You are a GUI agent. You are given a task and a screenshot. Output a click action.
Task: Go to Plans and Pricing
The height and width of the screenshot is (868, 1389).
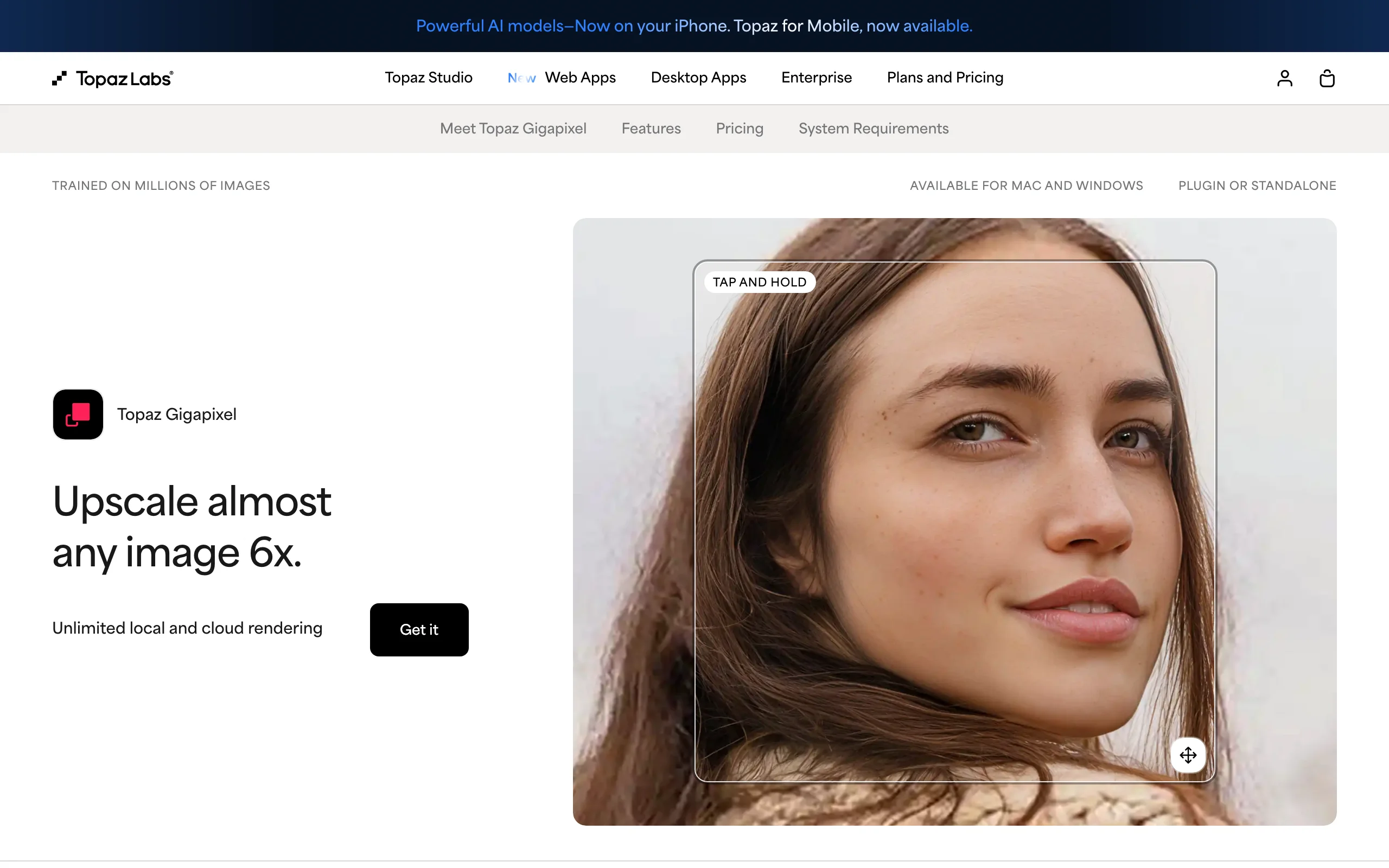pyautogui.click(x=945, y=78)
